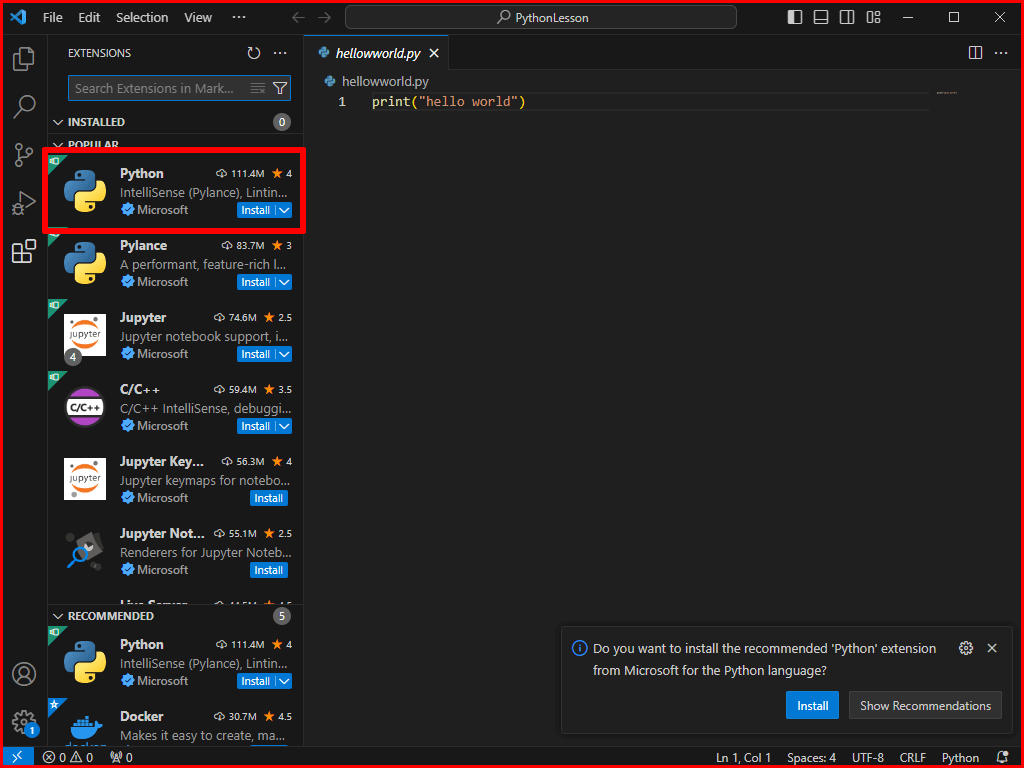Split the editor to the right
1024x768 pixels.
pos(975,53)
